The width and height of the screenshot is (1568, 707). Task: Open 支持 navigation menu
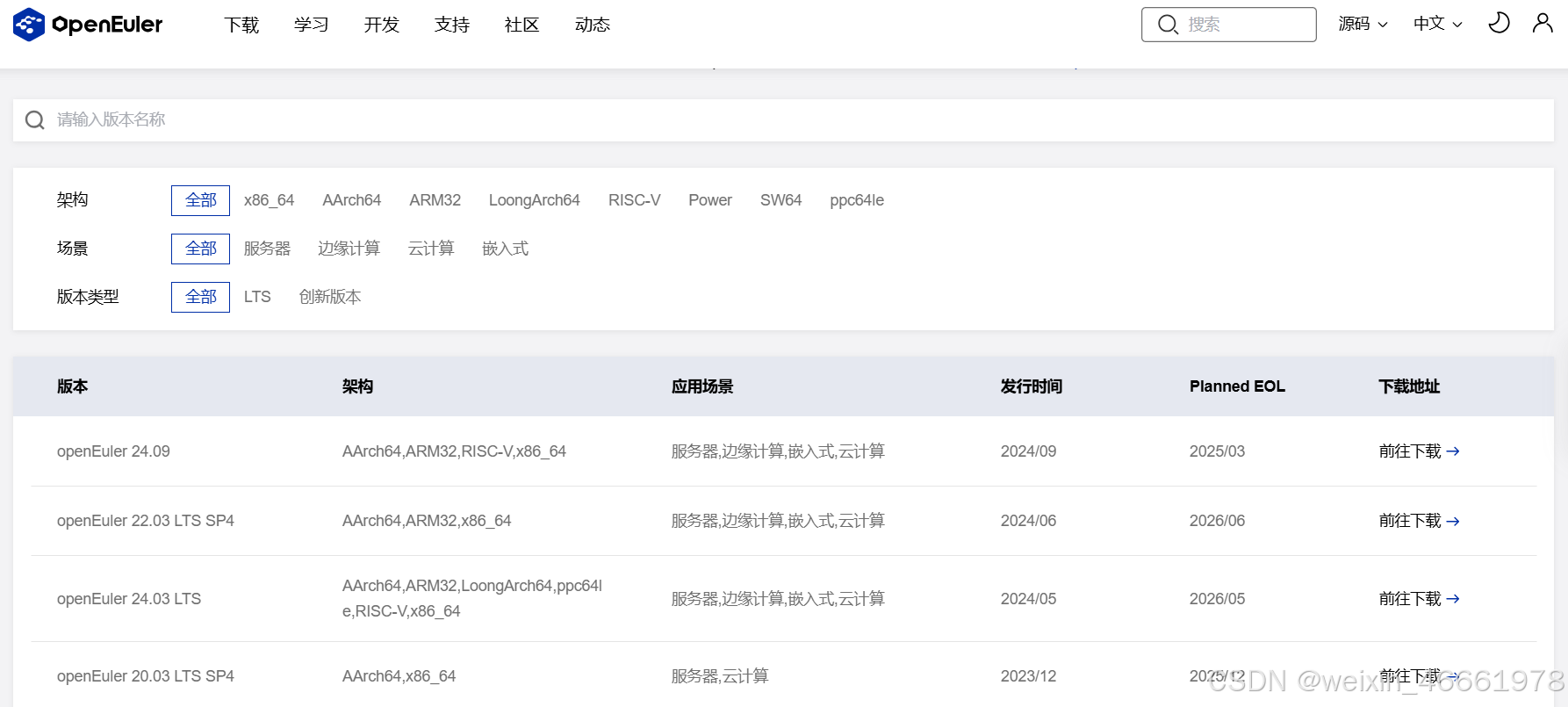(x=452, y=25)
